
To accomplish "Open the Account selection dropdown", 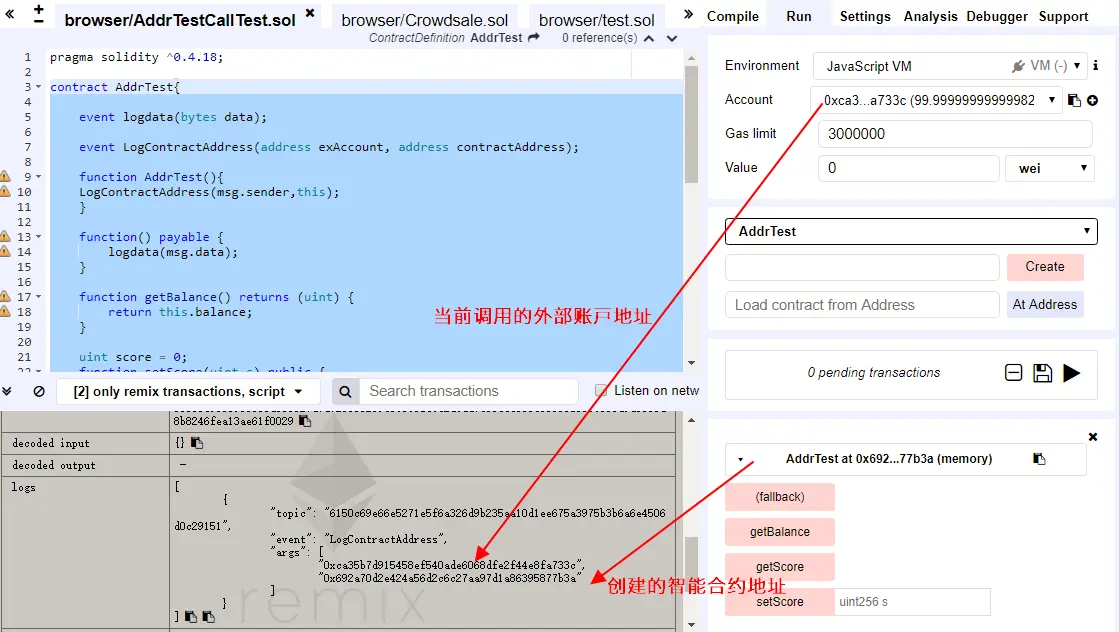I will (x=935, y=100).
